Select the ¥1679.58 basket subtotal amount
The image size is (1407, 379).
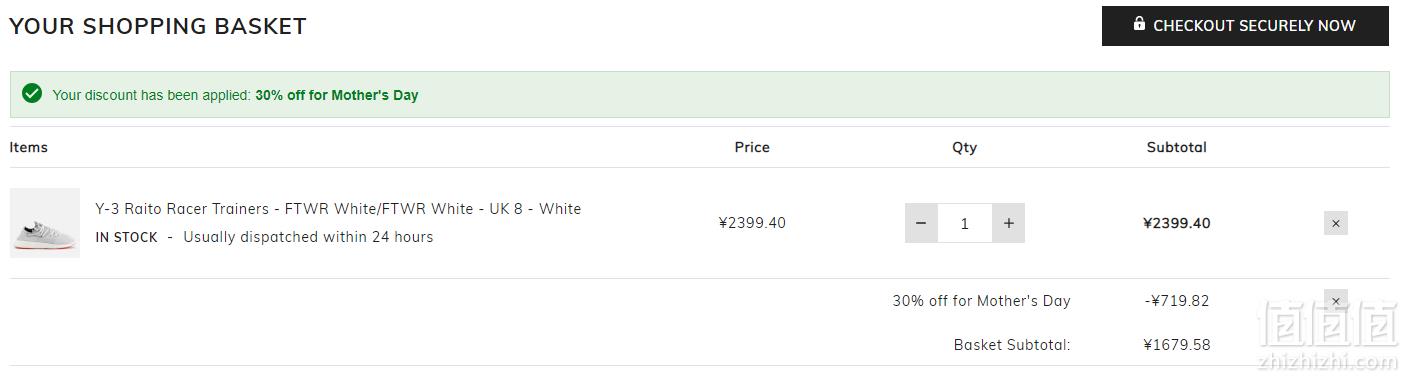click(x=1176, y=345)
